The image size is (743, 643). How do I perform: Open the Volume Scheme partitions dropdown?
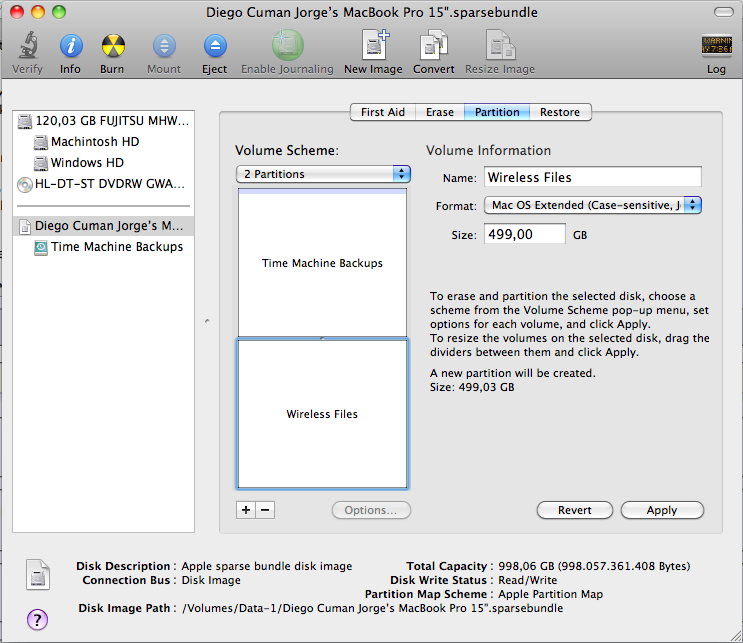click(323, 174)
